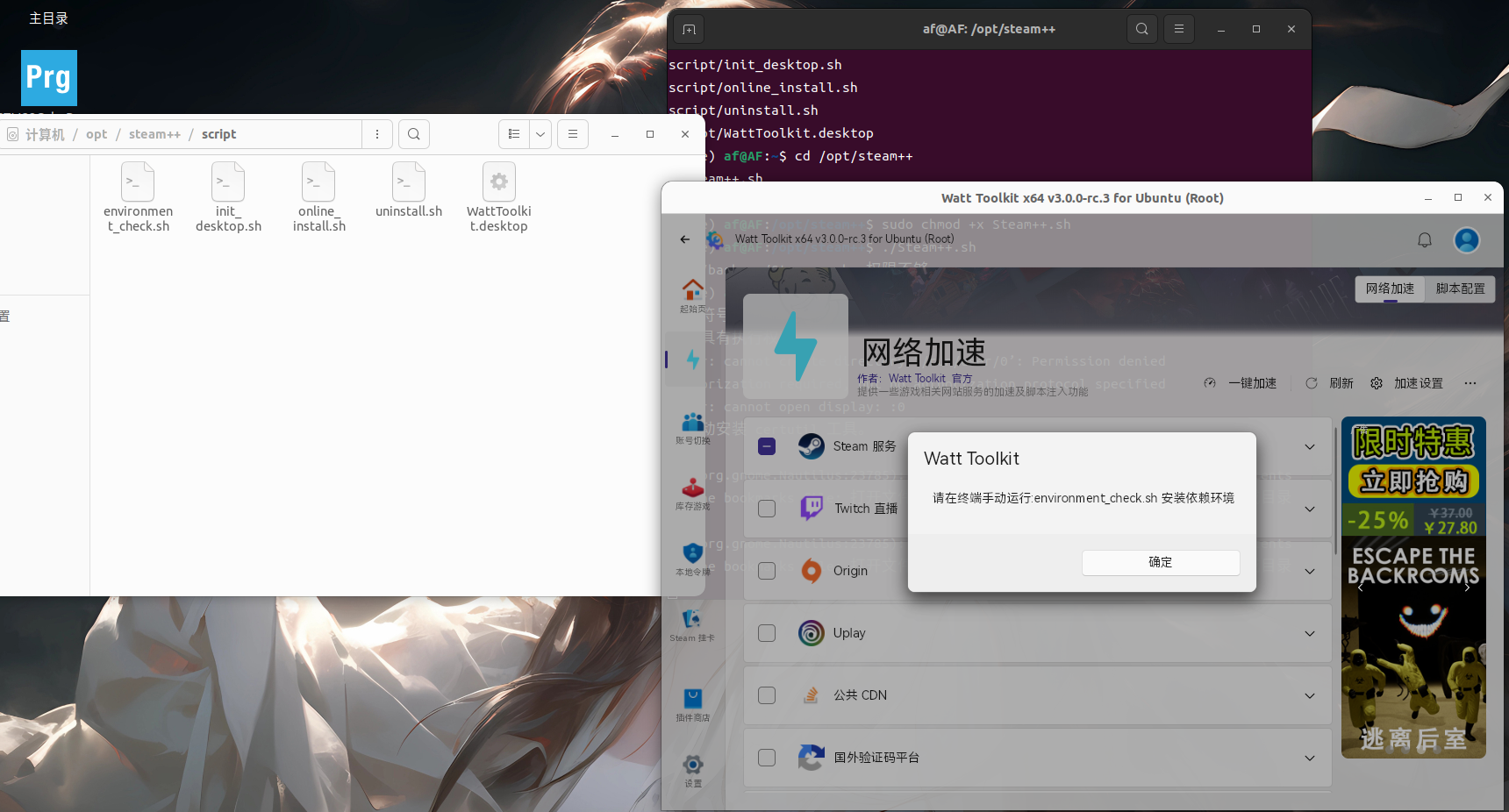Open the Escape the Backrooms ad banner
This screenshot has width=1509, height=812.
(x=1413, y=588)
